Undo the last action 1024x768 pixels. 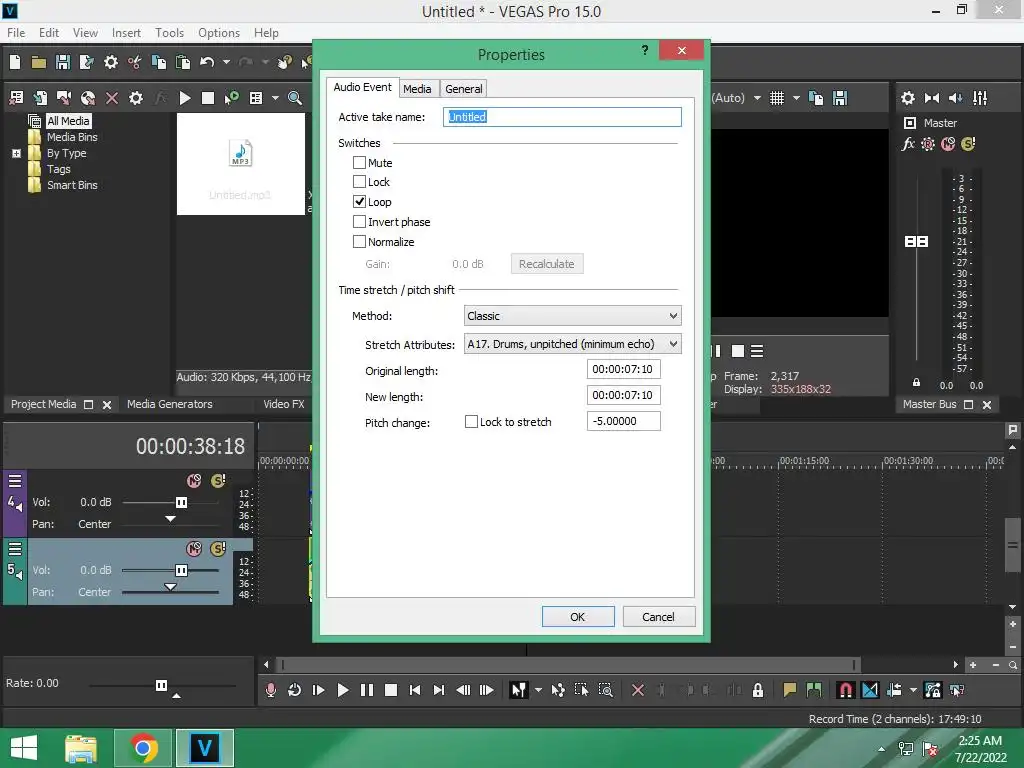(207, 62)
